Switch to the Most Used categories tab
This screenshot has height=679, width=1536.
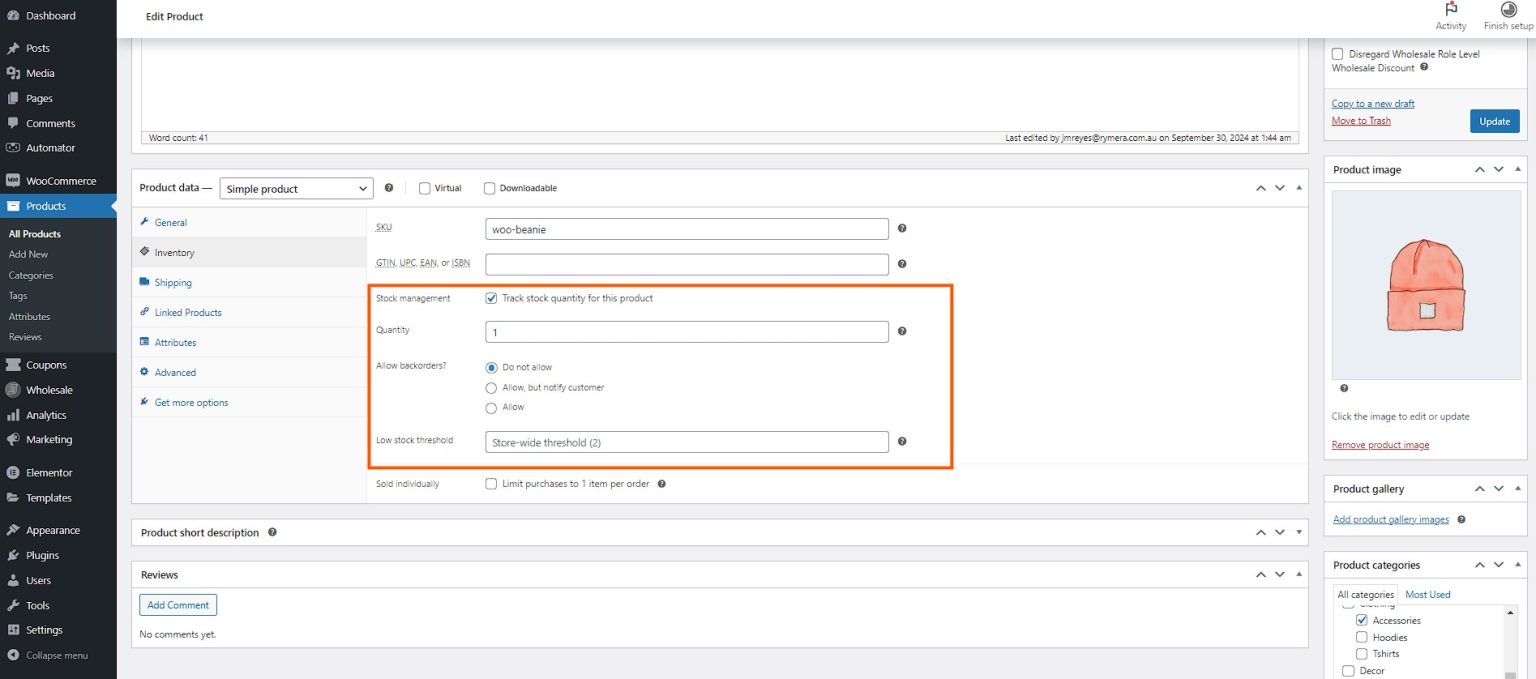(1427, 594)
